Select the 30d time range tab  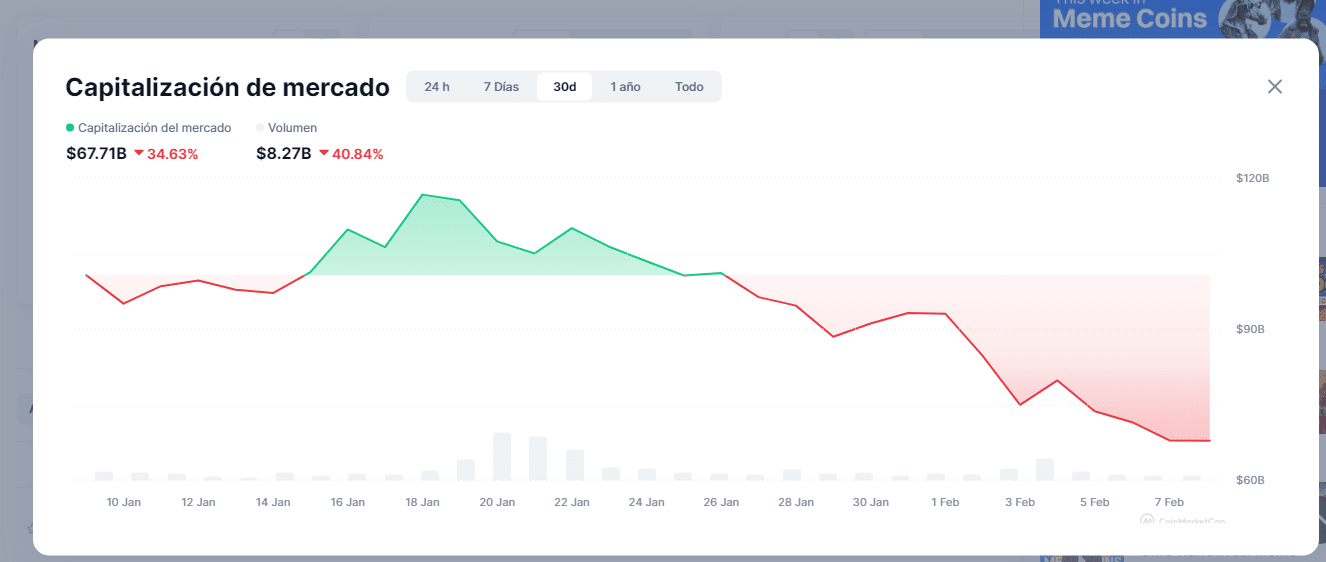pyautogui.click(x=565, y=87)
